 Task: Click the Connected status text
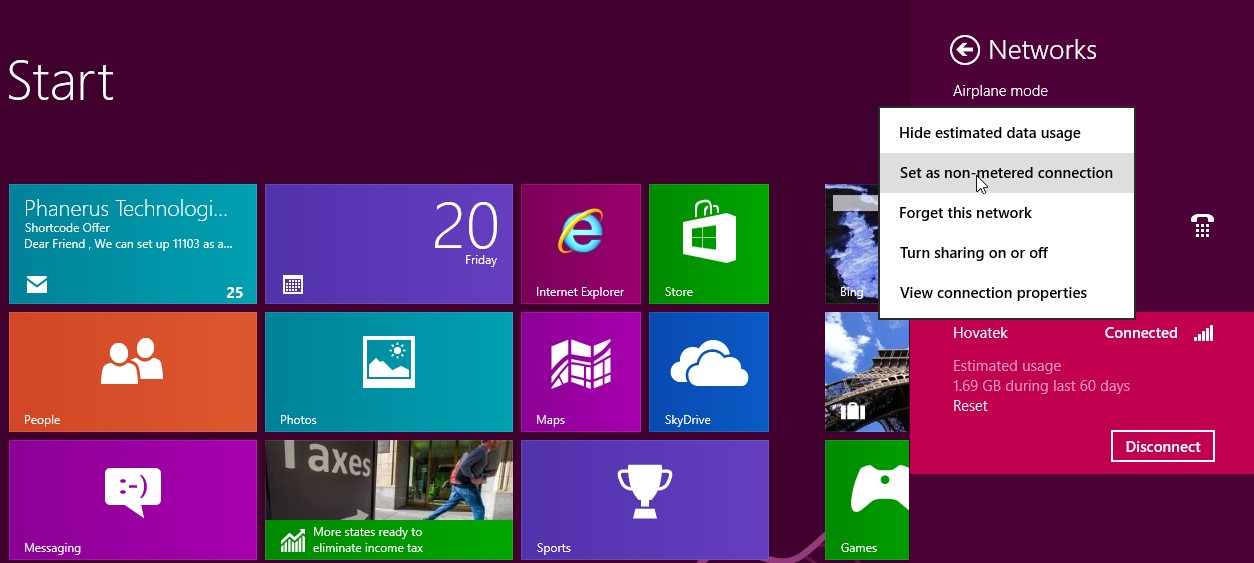[x=1141, y=333]
